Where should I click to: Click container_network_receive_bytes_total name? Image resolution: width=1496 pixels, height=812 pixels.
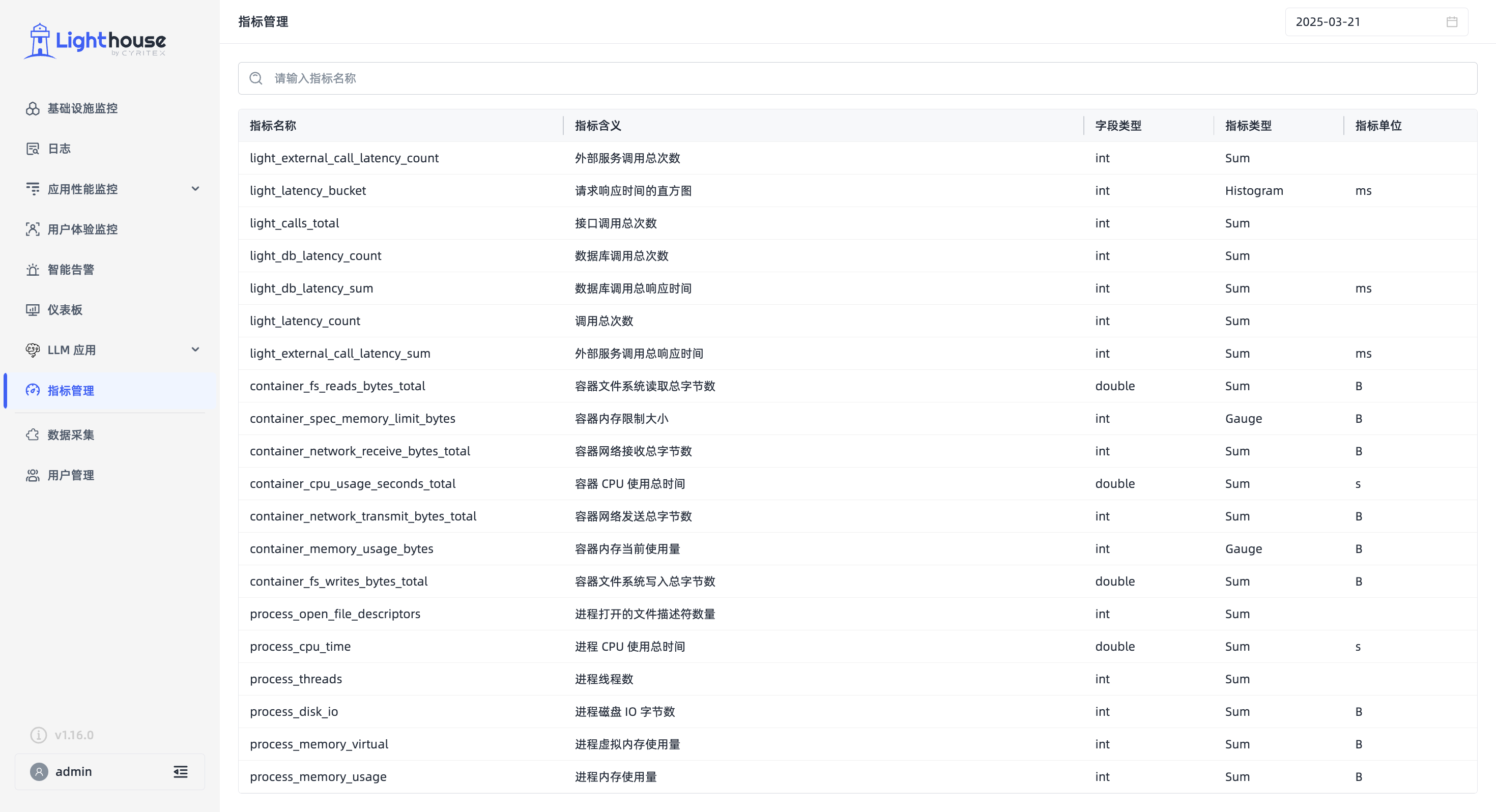360,451
